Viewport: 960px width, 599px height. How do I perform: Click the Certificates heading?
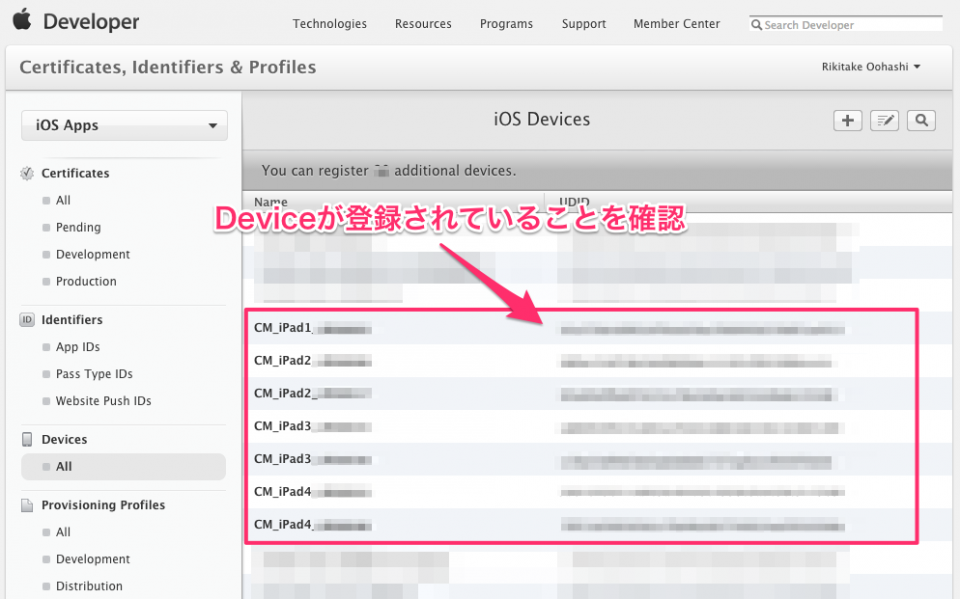click(x=75, y=173)
